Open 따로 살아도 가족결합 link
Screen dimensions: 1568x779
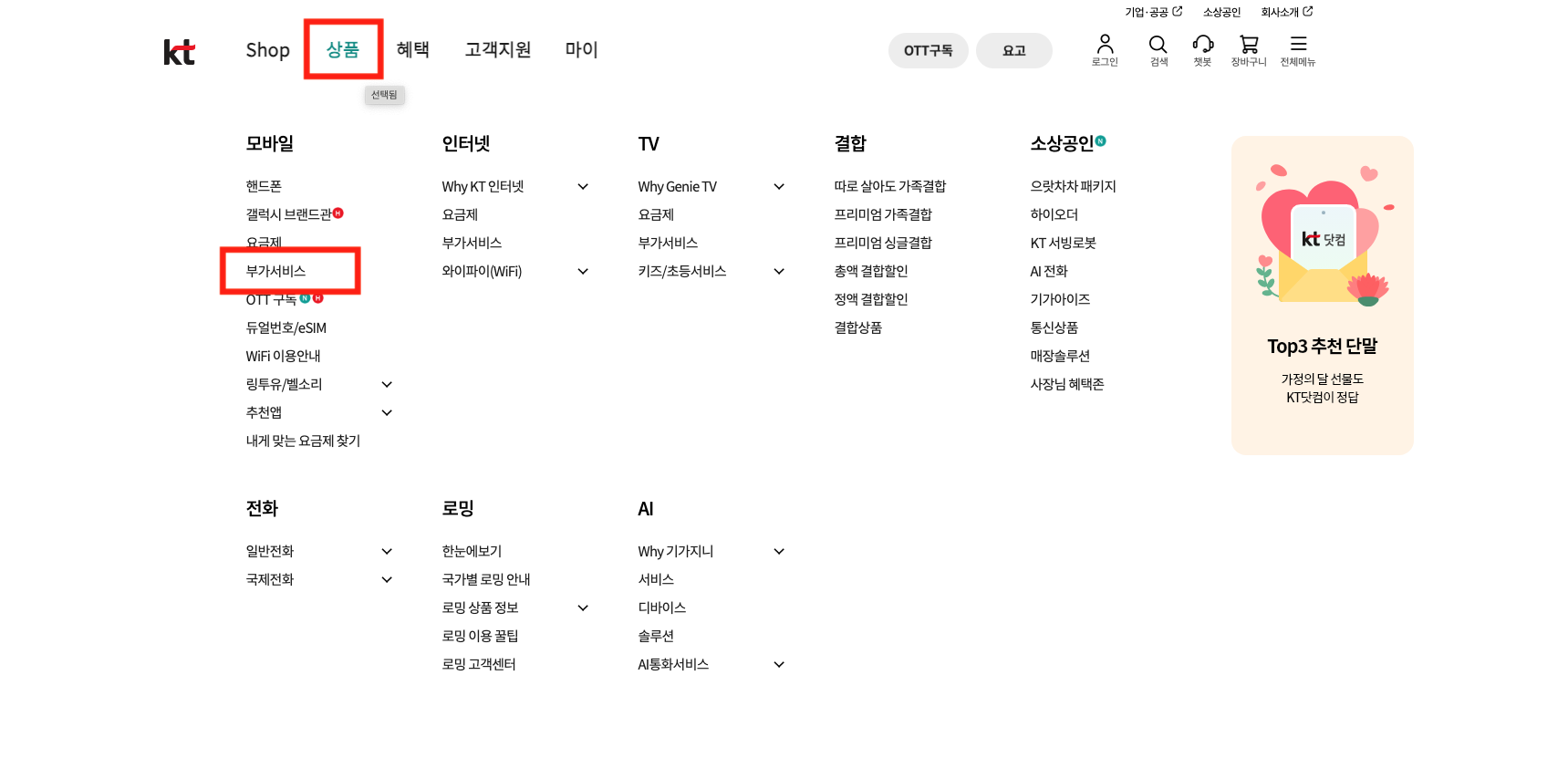890,186
